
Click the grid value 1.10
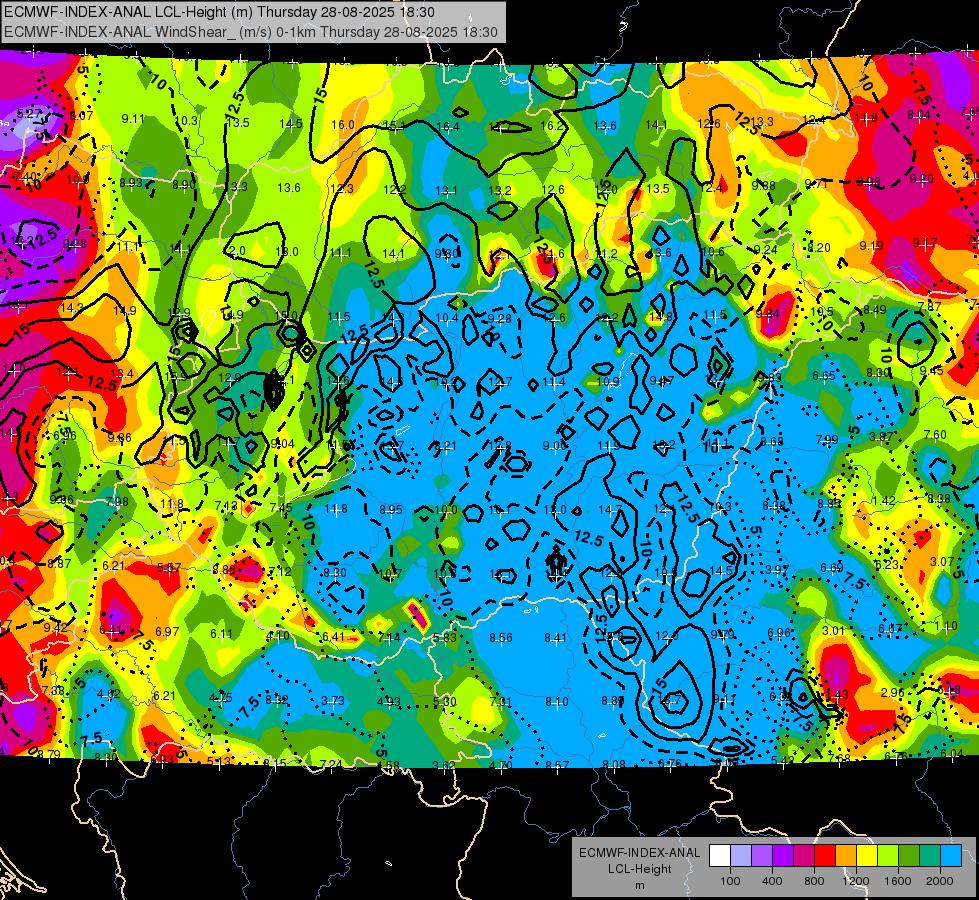pyautogui.click(x=946, y=626)
